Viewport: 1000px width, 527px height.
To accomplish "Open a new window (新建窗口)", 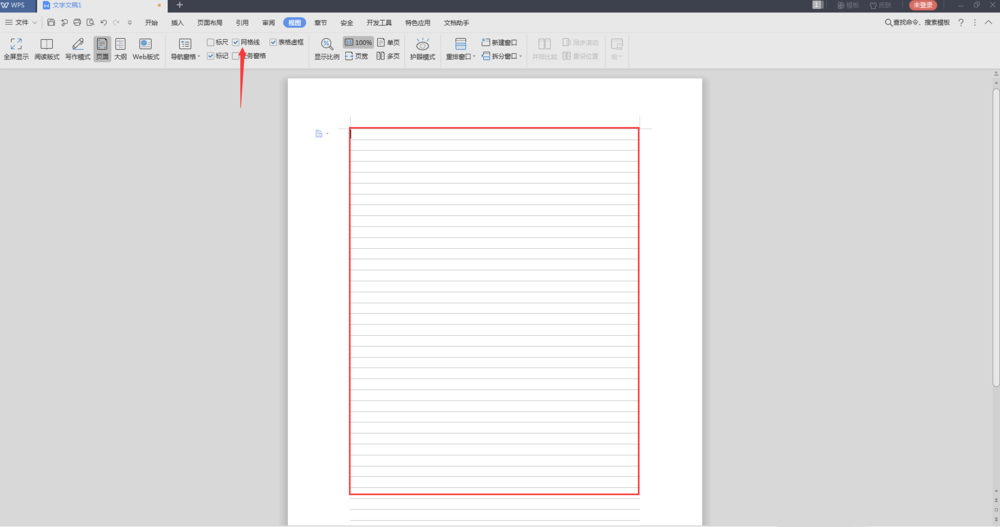I will [499, 42].
